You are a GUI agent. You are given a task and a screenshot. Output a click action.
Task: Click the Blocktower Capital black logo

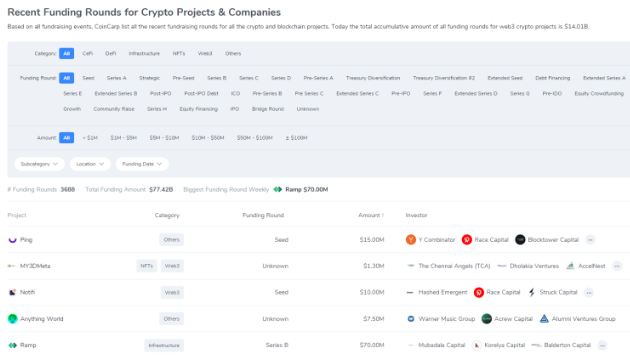pos(520,240)
